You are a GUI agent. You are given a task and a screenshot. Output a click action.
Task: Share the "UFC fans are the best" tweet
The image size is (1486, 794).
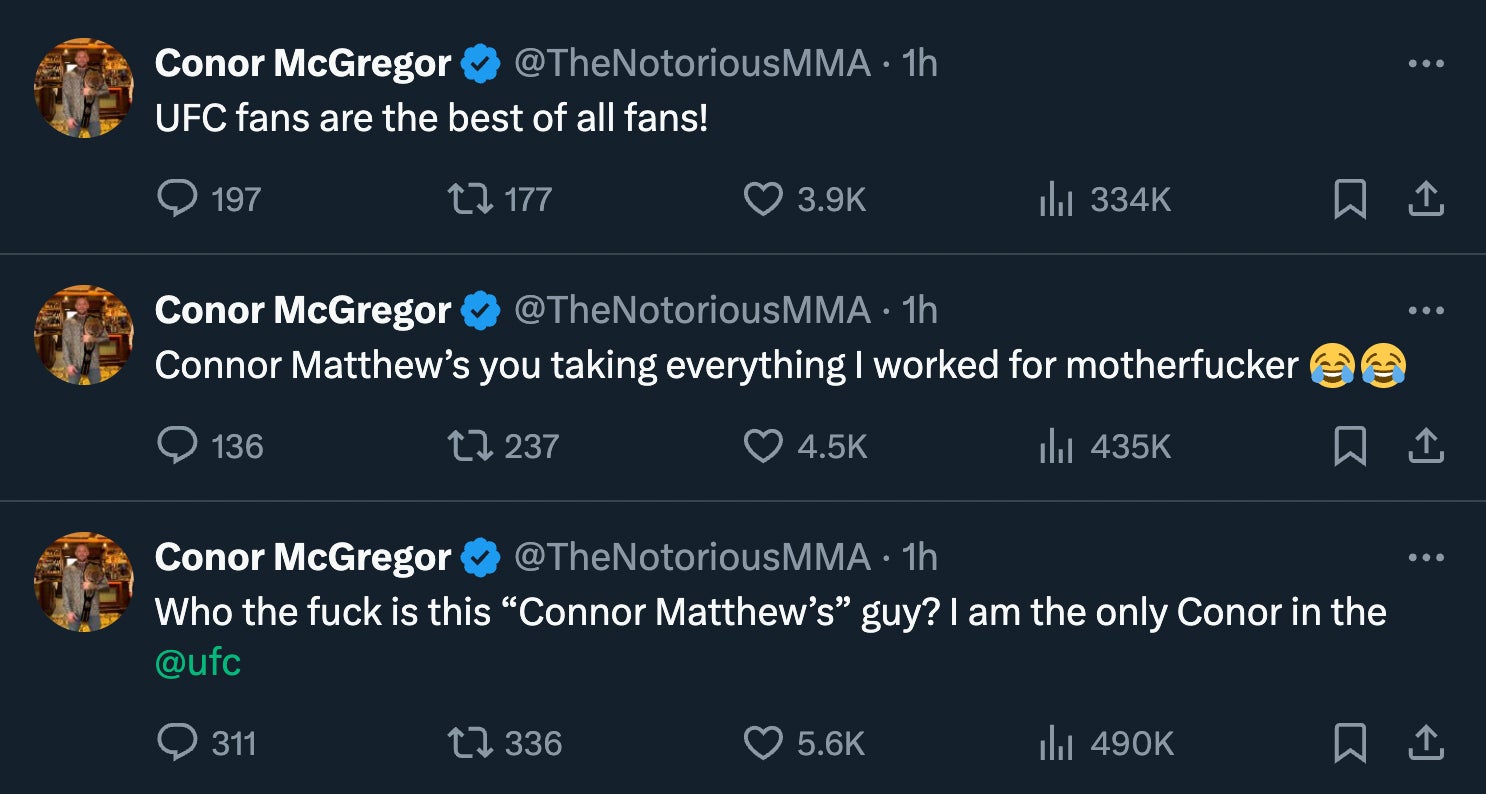pyautogui.click(x=1426, y=200)
